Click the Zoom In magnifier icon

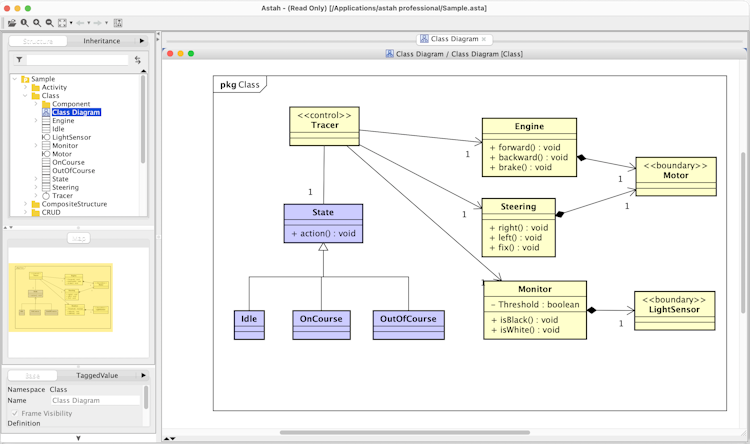37,22
